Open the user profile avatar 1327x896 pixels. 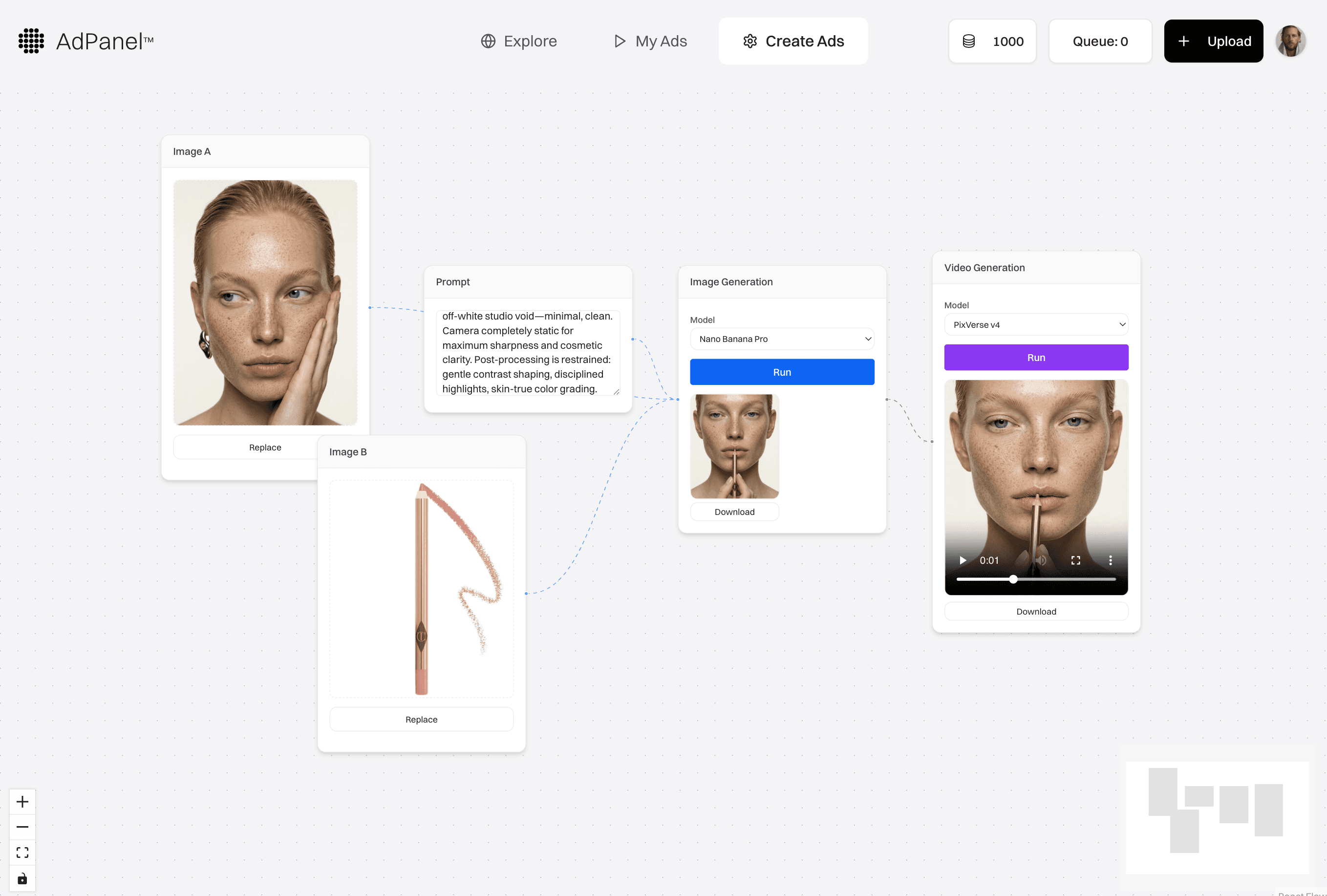(x=1290, y=41)
